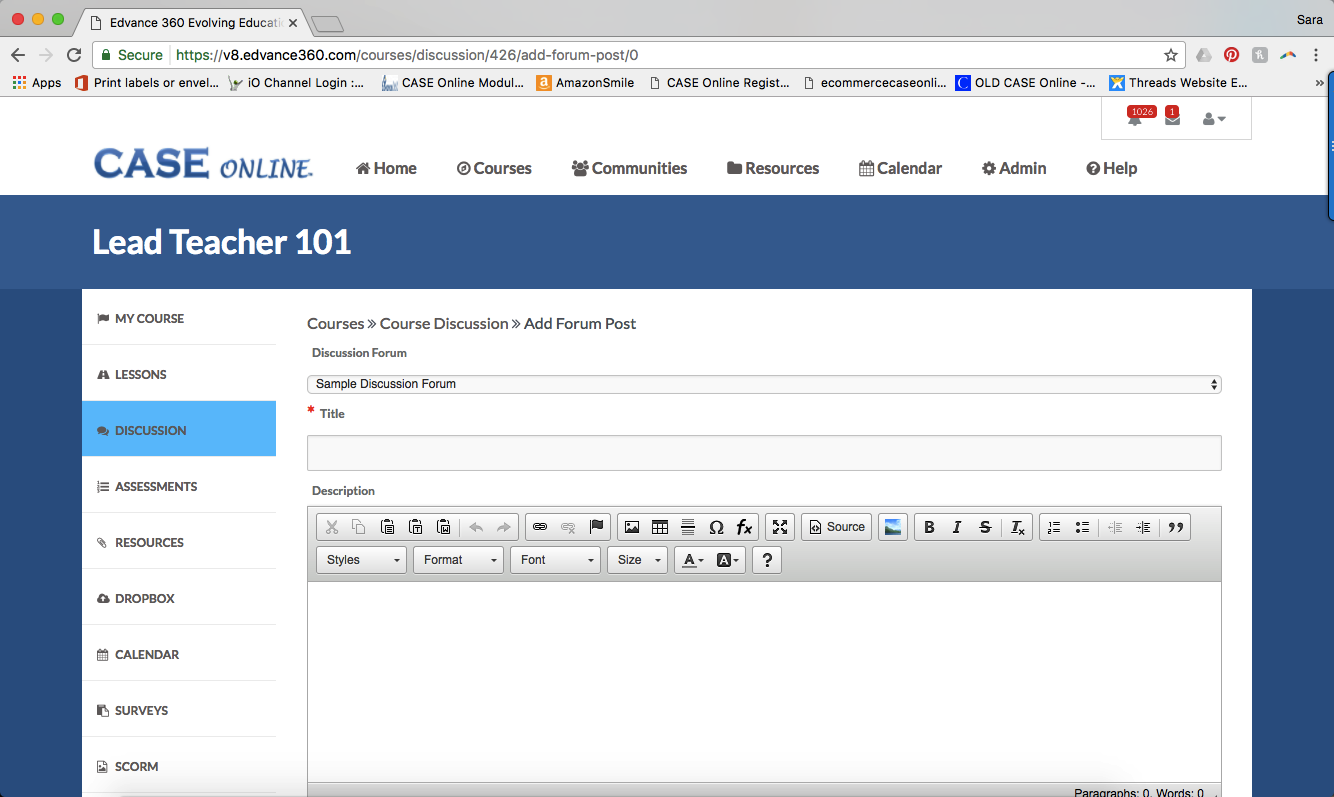Toggle strikethrough formatting in the editor

click(985, 527)
